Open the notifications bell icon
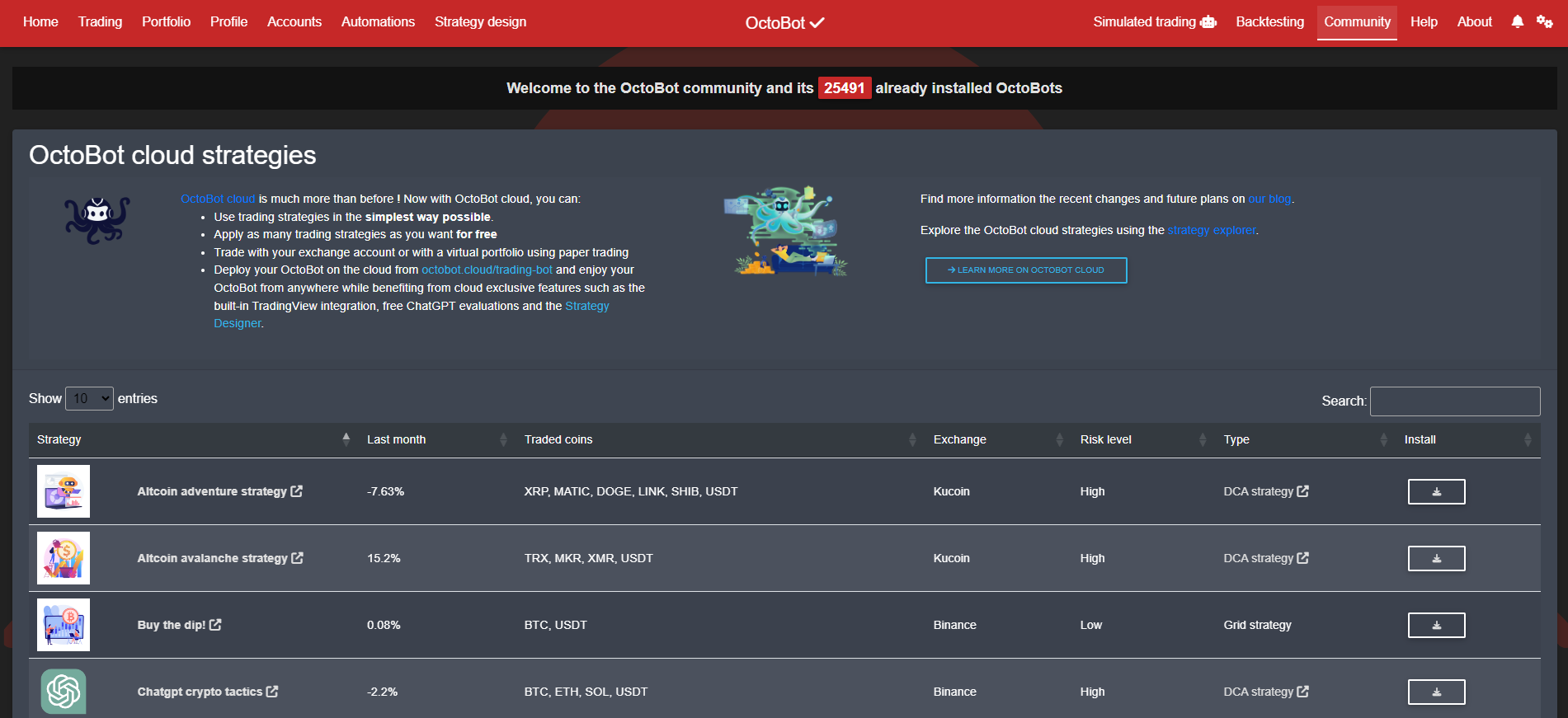This screenshot has width=1568, height=718. [x=1517, y=22]
